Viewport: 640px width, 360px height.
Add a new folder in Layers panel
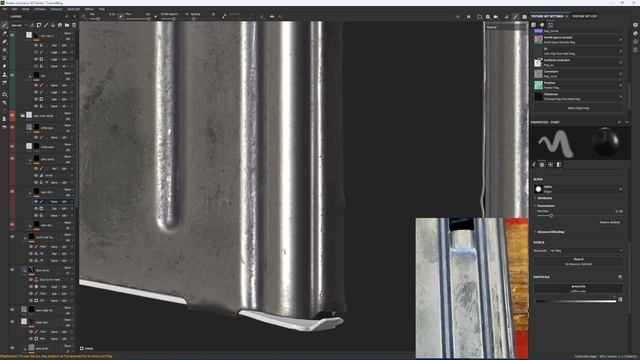tap(67, 25)
